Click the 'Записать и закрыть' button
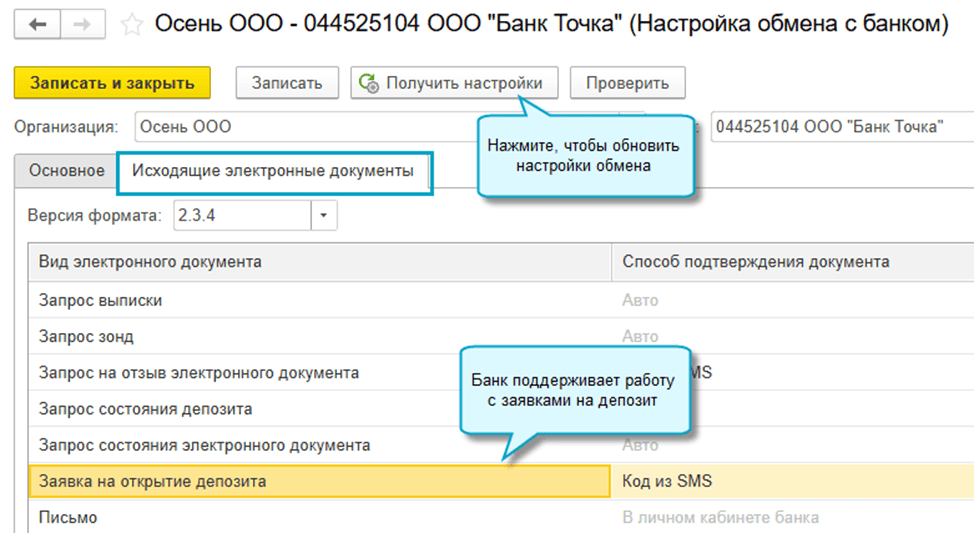 click(x=112, y=83)
